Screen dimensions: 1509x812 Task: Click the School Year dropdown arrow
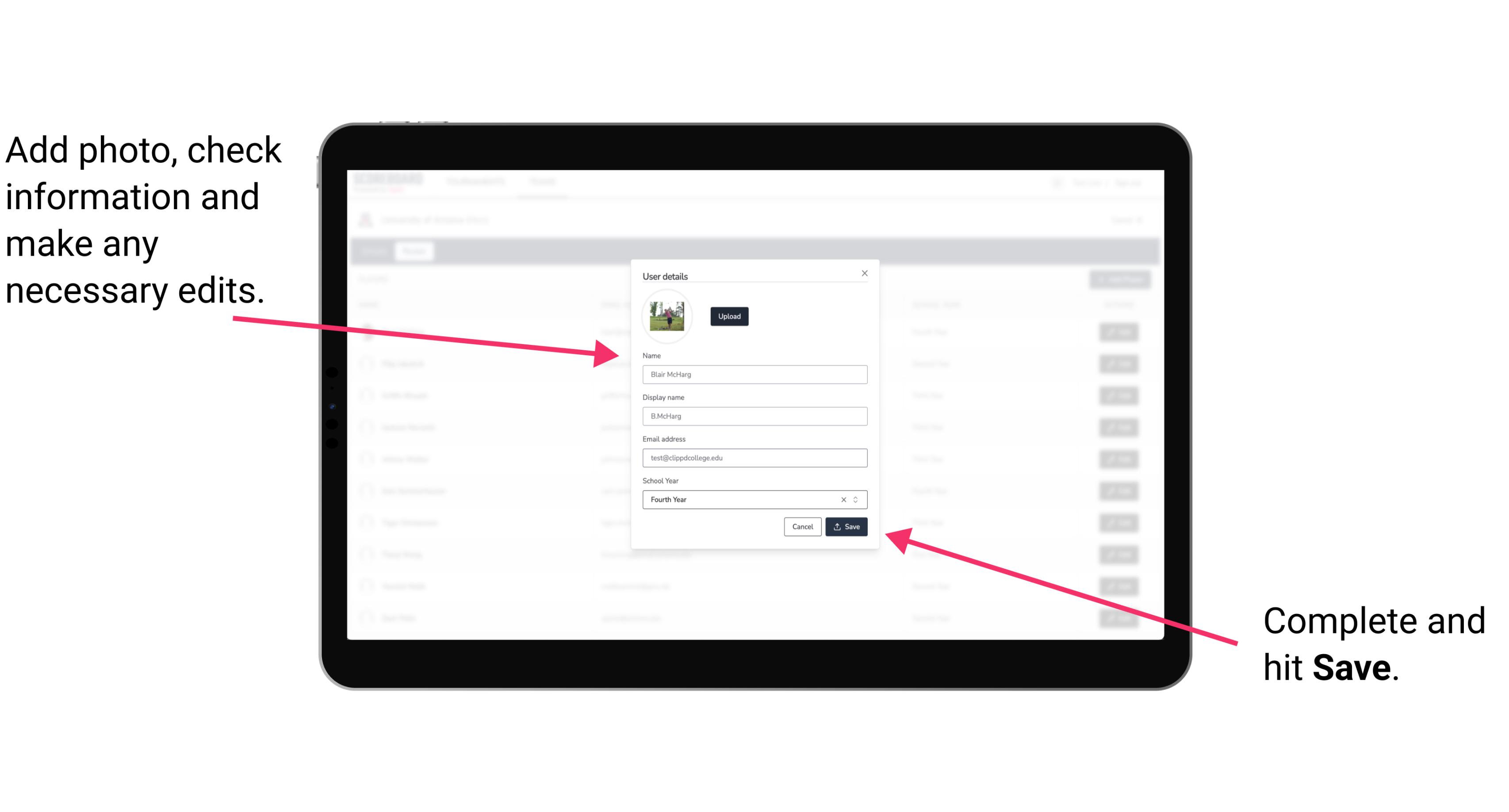858,498
